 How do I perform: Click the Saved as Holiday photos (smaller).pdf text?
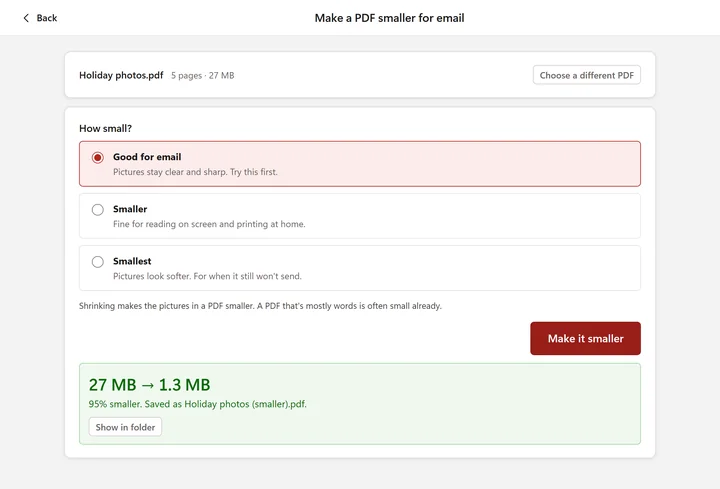click(225, 404)
